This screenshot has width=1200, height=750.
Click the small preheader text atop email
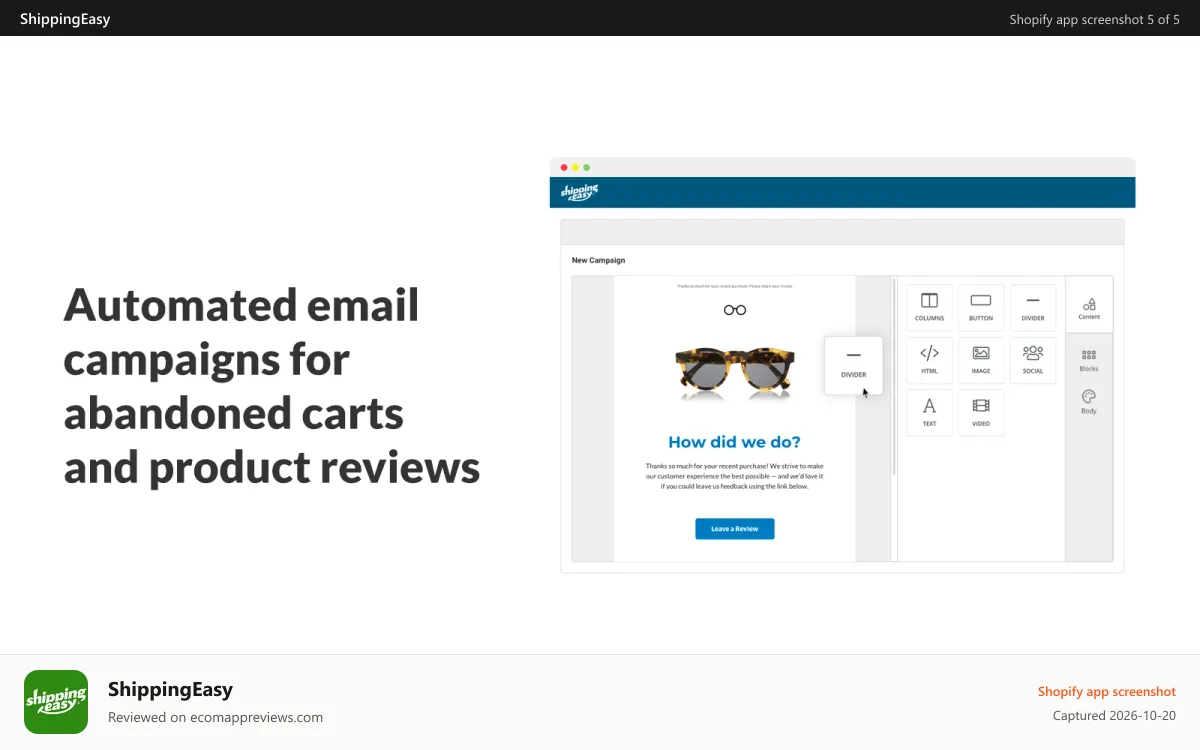pos(735,286)
